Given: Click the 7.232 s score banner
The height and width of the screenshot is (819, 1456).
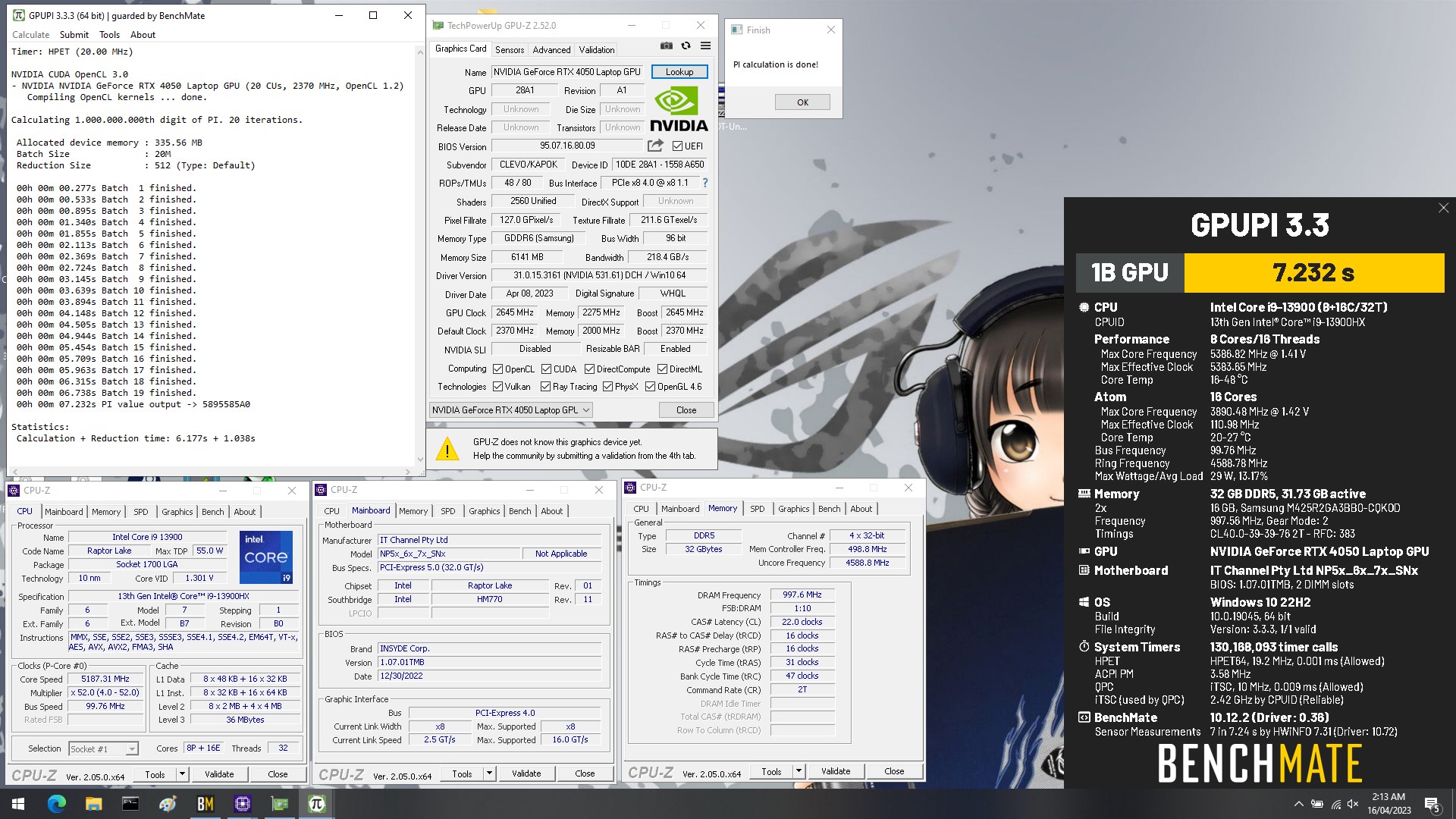Looking at the screenshot, I should [1313, 273].
